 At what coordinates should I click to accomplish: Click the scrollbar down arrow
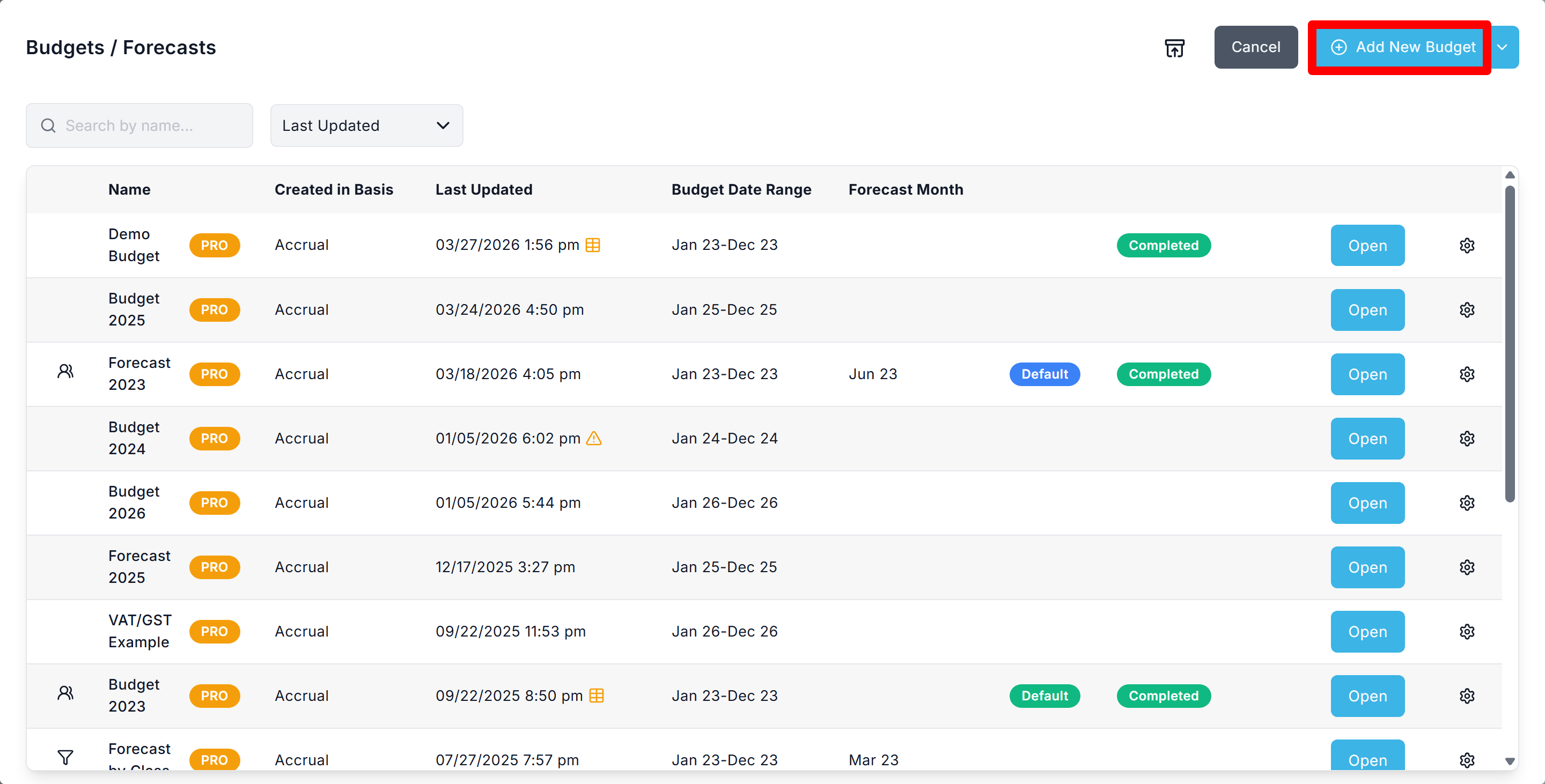1509,760
